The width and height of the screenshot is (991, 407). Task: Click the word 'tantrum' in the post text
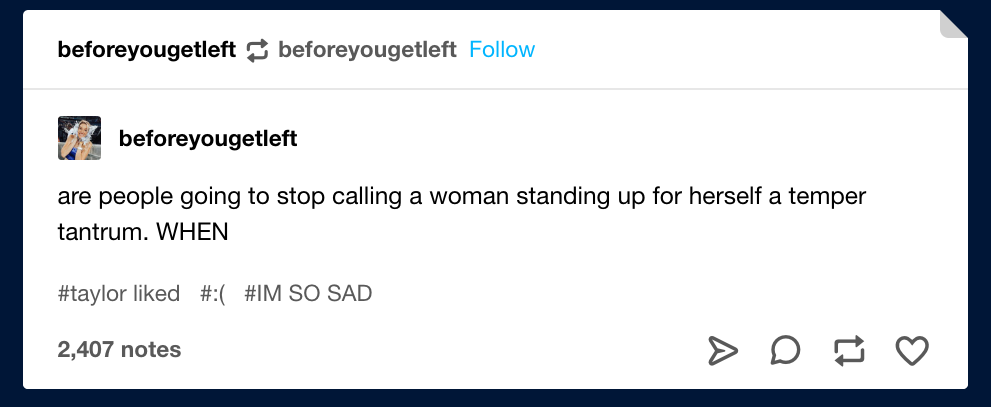99,232
